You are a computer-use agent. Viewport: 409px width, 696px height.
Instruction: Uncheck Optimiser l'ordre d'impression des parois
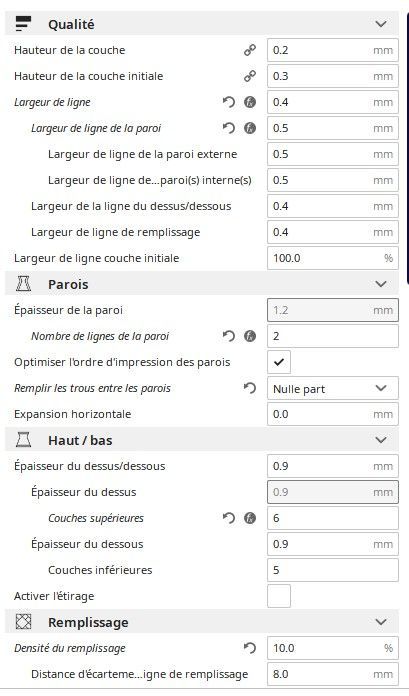coord(279,362)
